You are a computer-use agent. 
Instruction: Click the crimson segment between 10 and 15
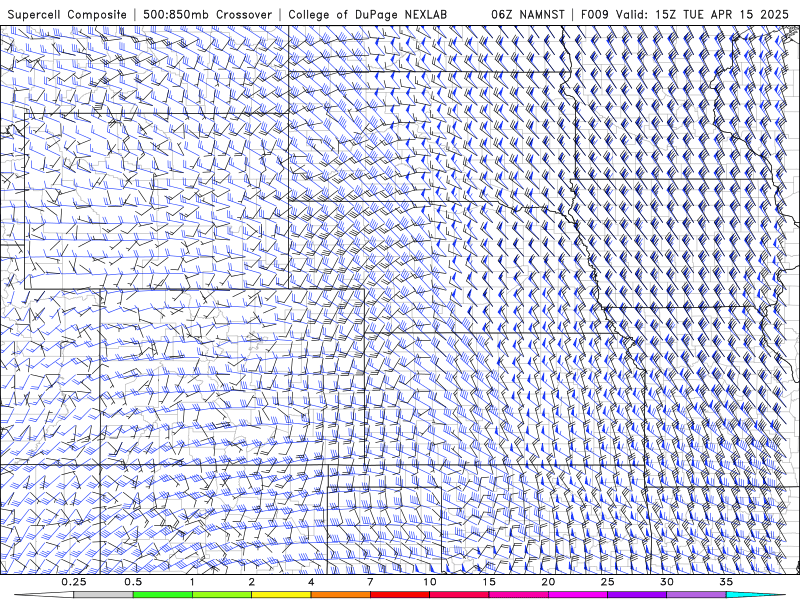(x=459, y=595)
